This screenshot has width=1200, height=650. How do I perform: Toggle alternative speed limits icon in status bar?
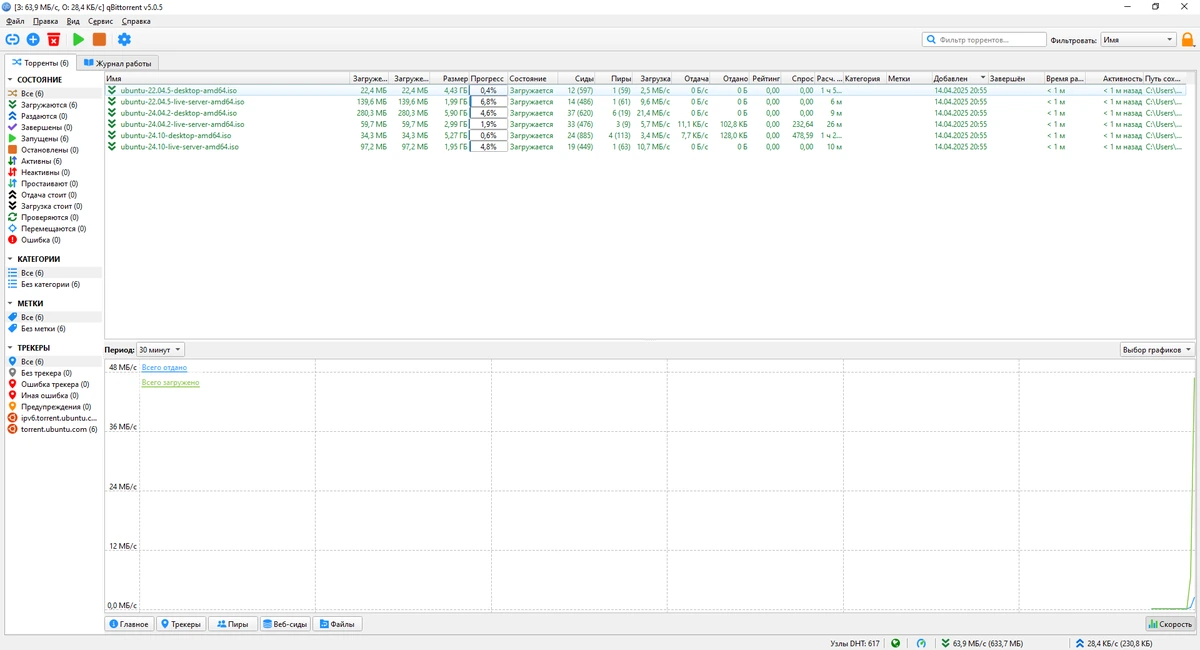(x=921, y=643)
